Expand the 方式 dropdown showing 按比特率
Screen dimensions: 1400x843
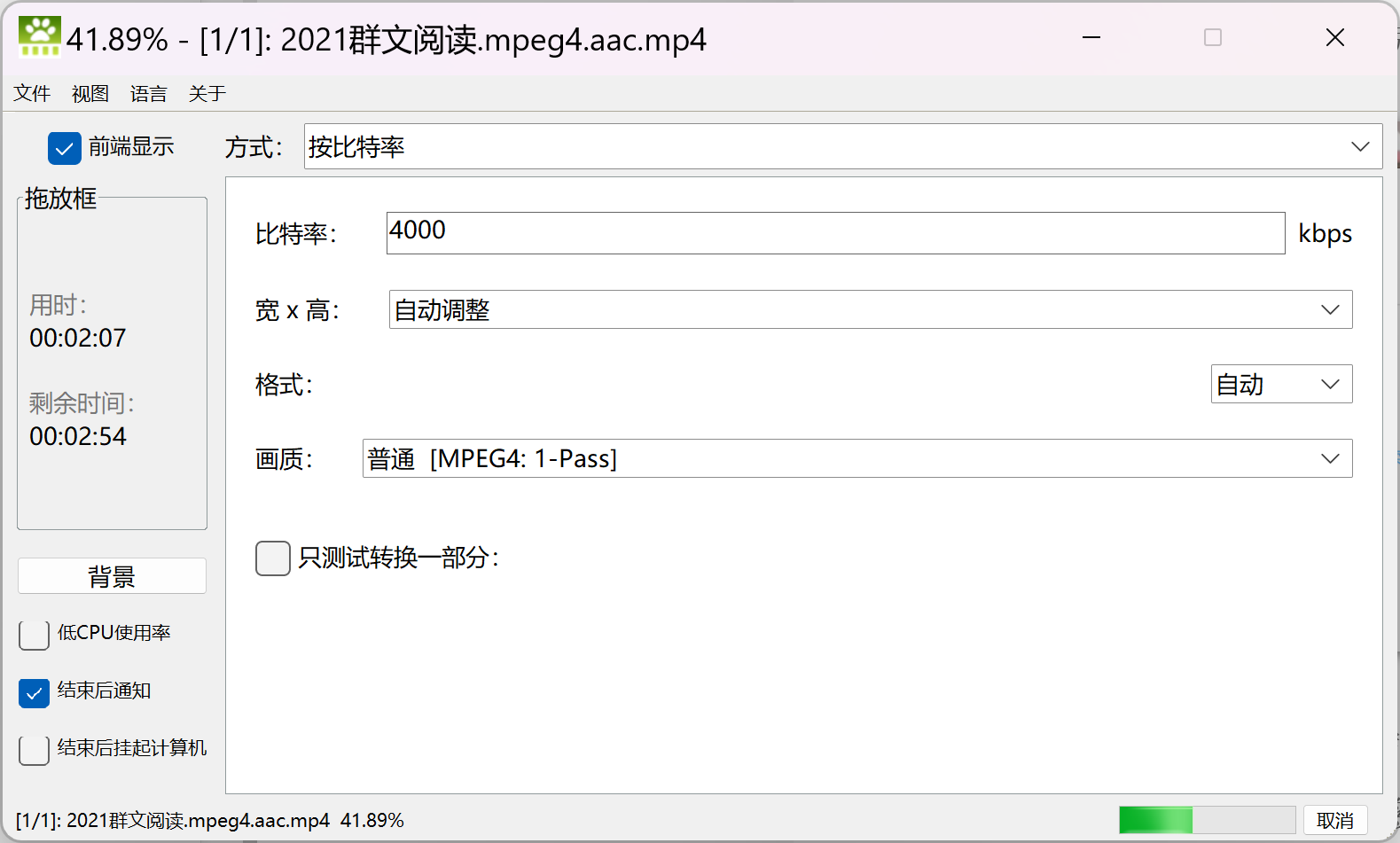(x=842, y=146)
